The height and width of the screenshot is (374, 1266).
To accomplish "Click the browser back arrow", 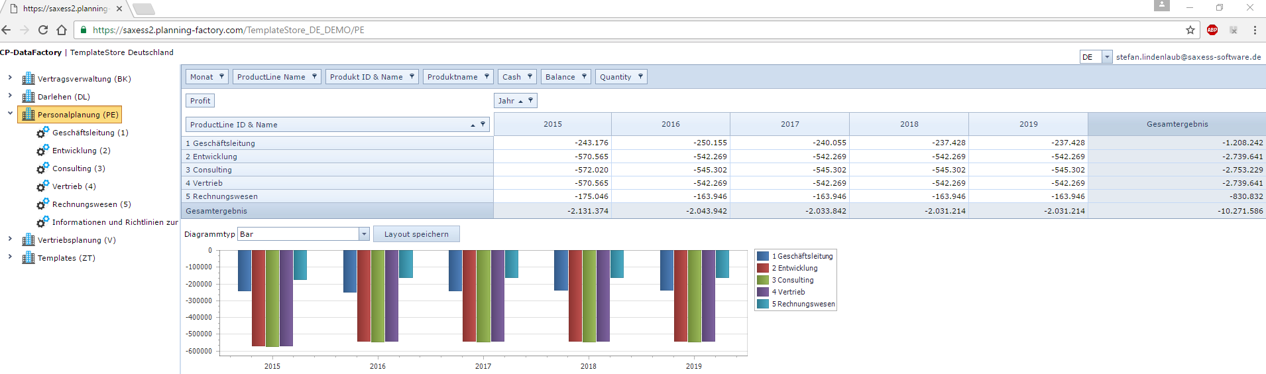I will (x=7, y=30).
